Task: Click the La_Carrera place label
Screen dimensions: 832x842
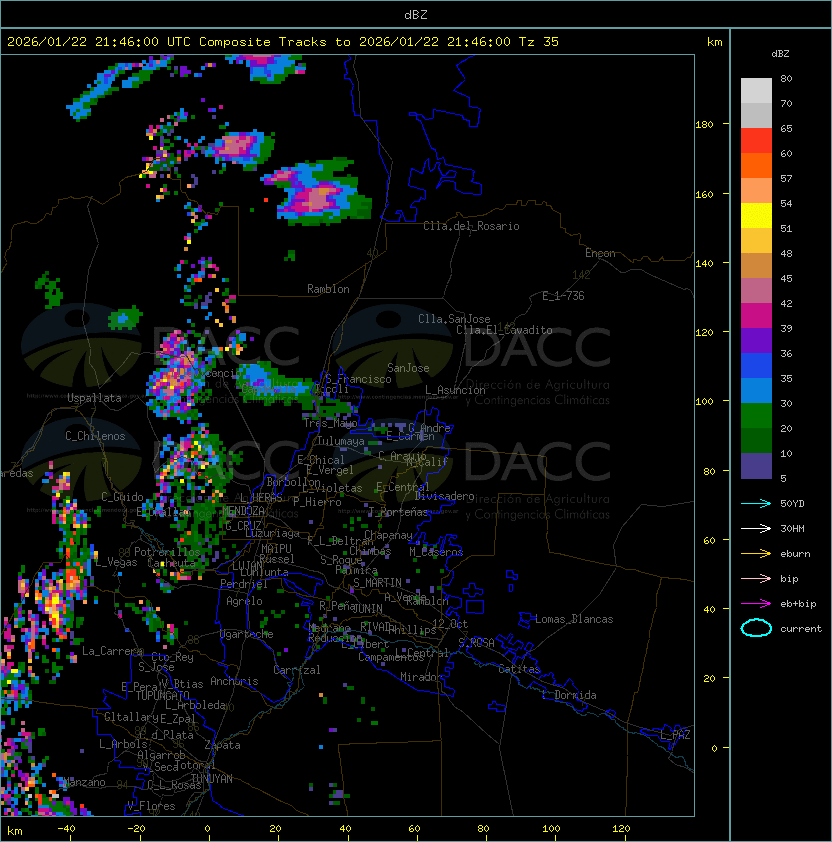Action: coord(112,651)
